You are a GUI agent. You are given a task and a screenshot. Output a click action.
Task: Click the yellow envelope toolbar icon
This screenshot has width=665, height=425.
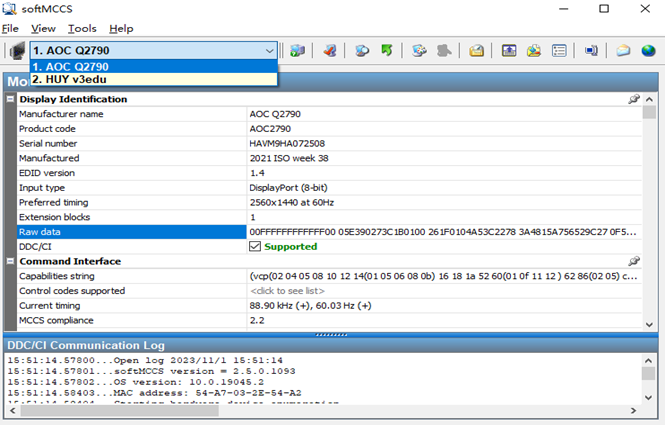pos(476,51)
